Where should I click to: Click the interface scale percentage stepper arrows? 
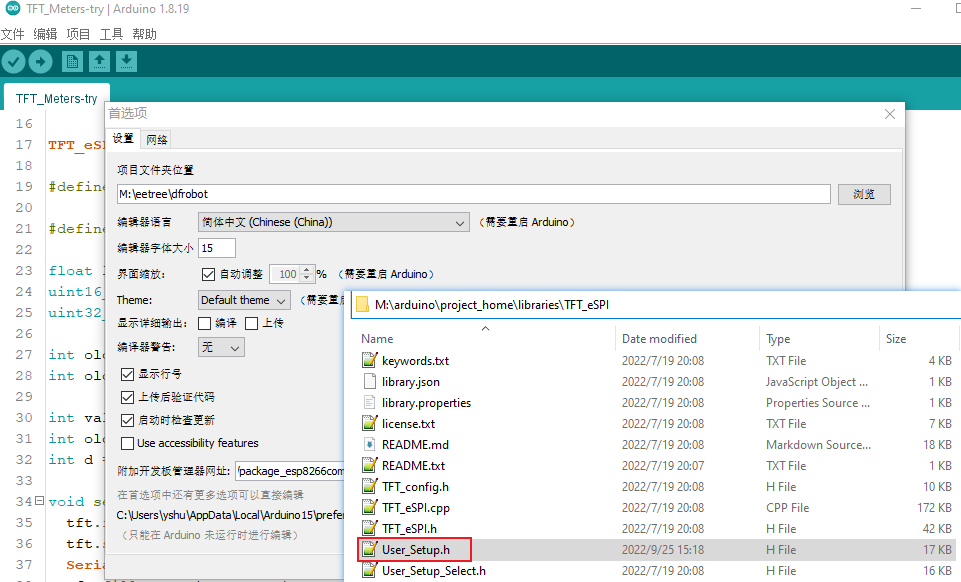pyautogui.click(x=307, y=274)
